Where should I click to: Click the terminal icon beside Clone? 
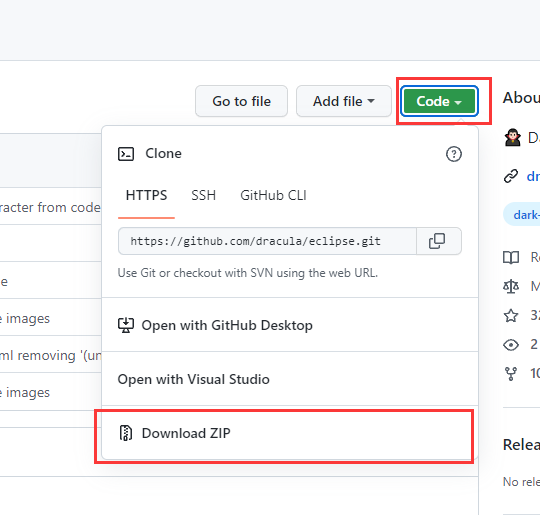[x=126, y=154]
